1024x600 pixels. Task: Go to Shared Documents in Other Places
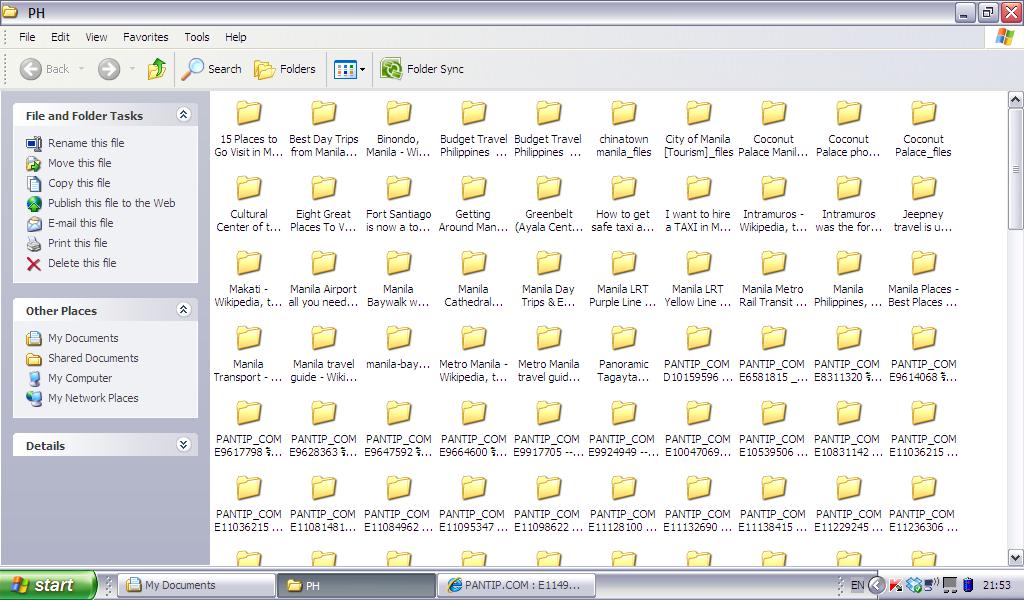[x=93, y=358]
